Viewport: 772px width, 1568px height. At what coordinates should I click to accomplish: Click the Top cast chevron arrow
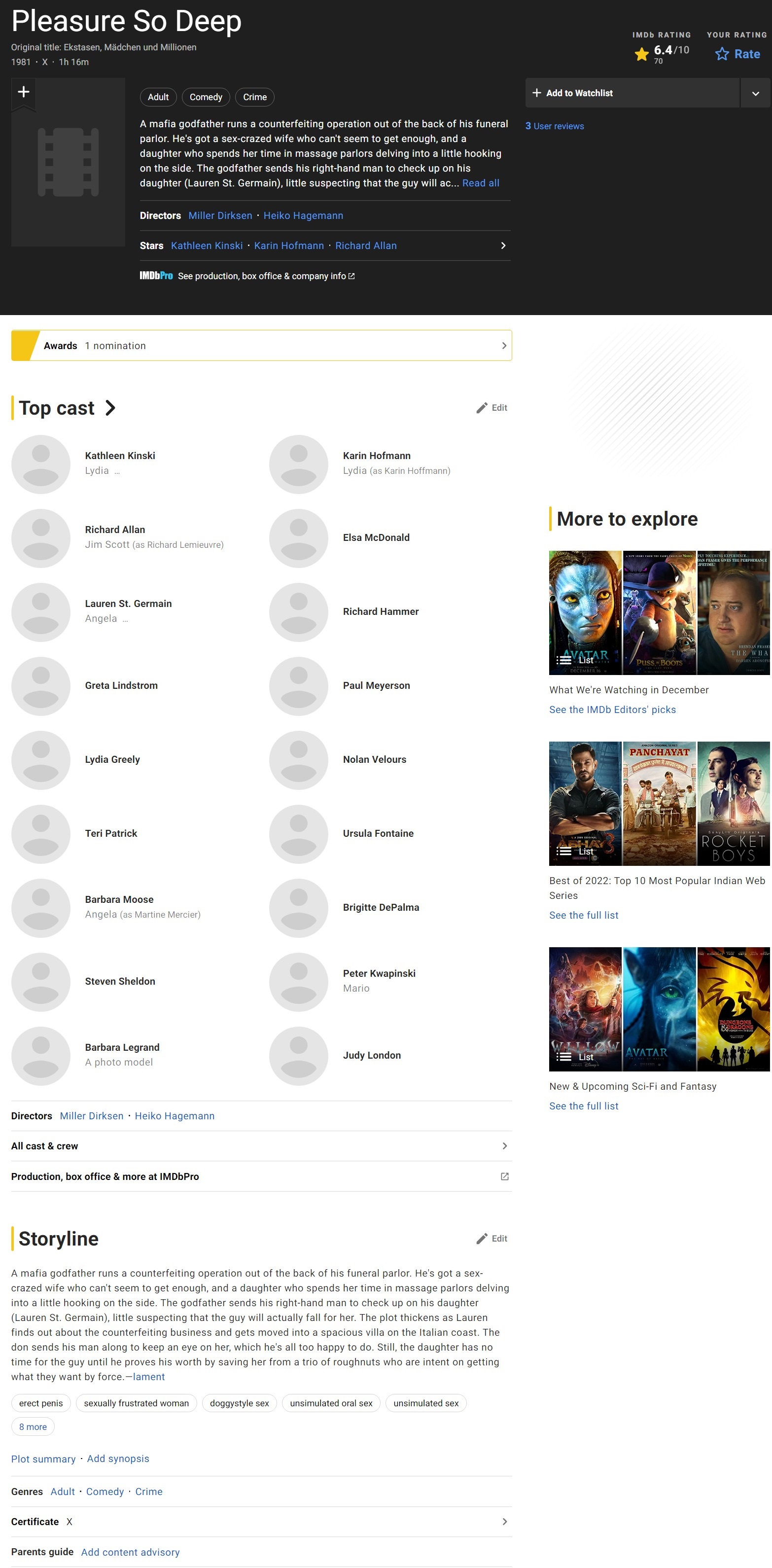click(110, 408)
